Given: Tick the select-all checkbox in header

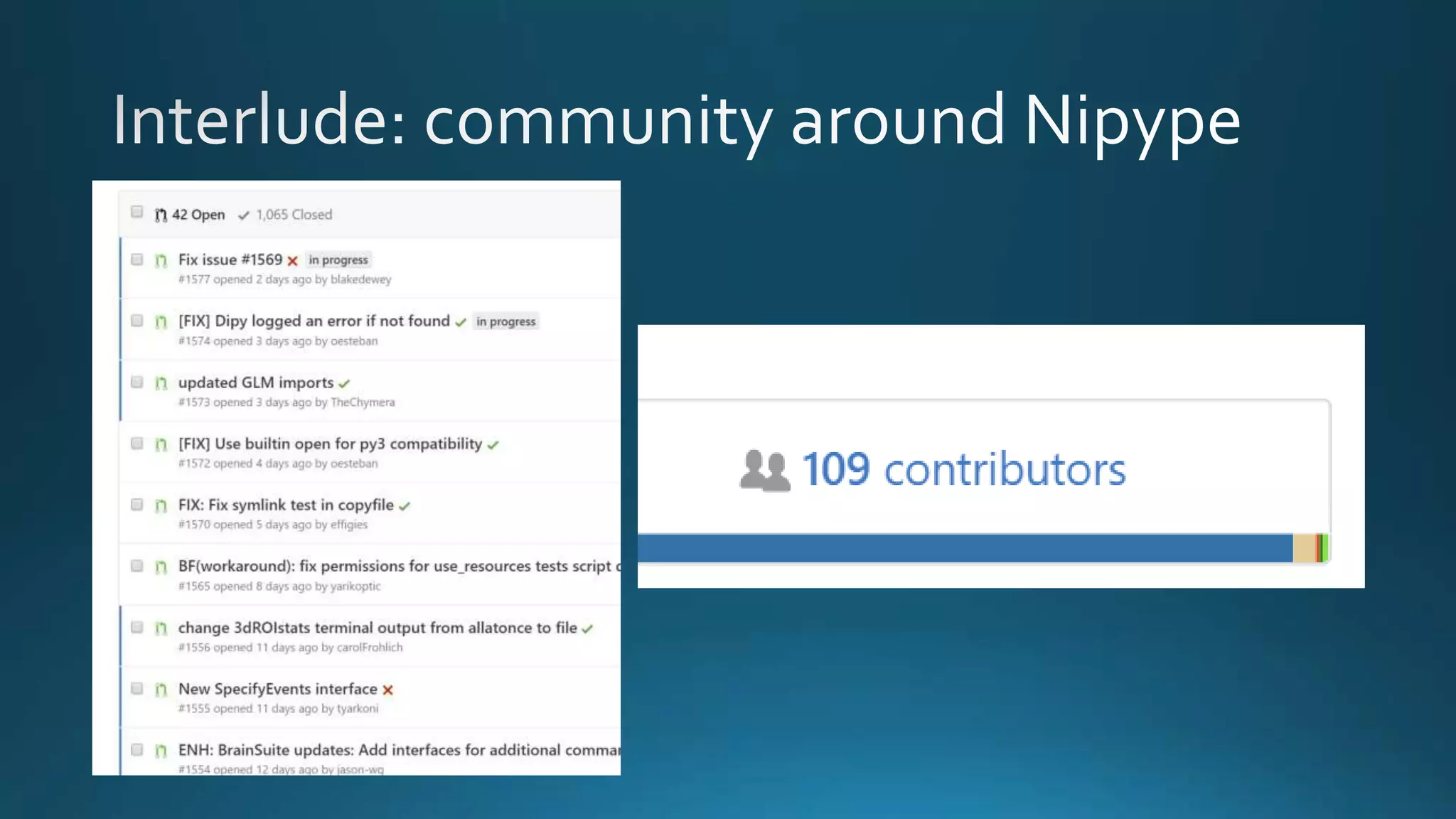Looking at the screenshot, I should point(137,212).
